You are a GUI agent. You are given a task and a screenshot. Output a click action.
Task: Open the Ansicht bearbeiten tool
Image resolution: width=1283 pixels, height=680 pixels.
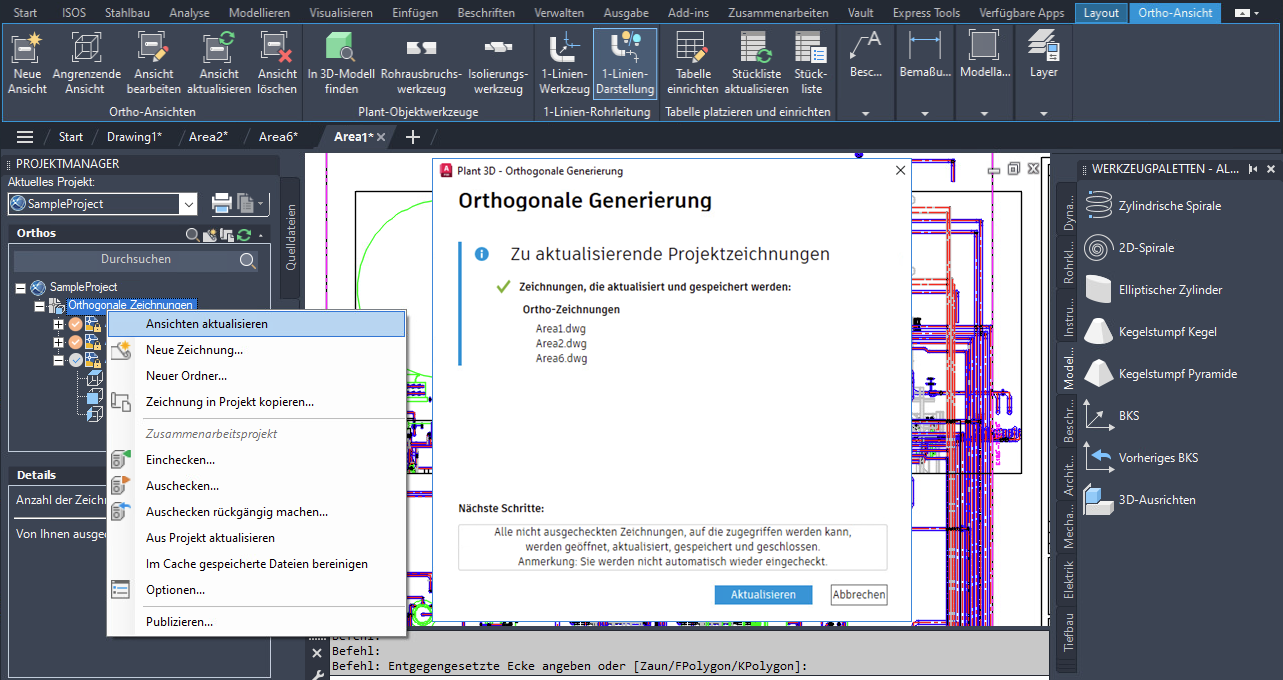pos(153,62)
